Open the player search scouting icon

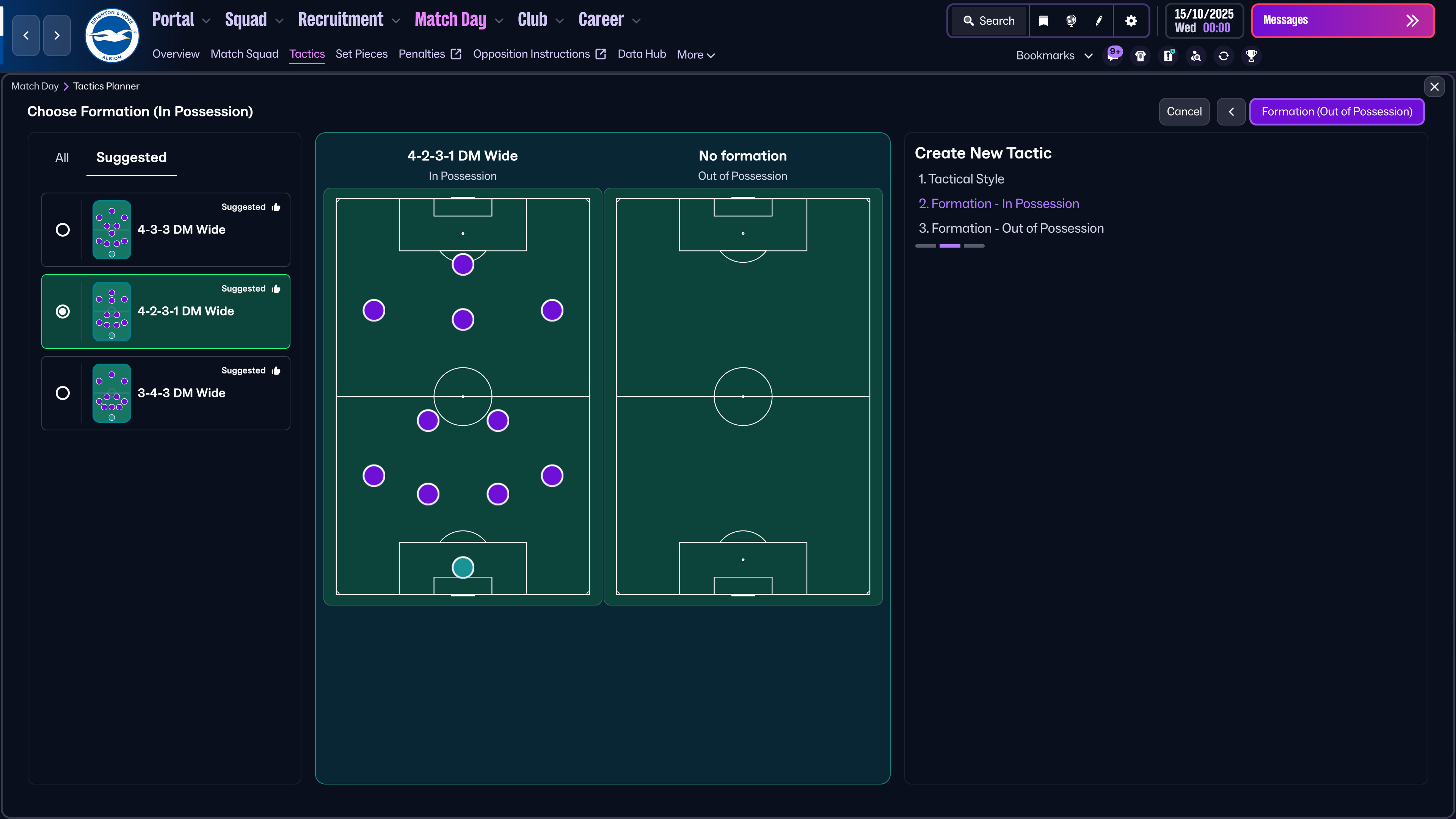pos(1196,55)
